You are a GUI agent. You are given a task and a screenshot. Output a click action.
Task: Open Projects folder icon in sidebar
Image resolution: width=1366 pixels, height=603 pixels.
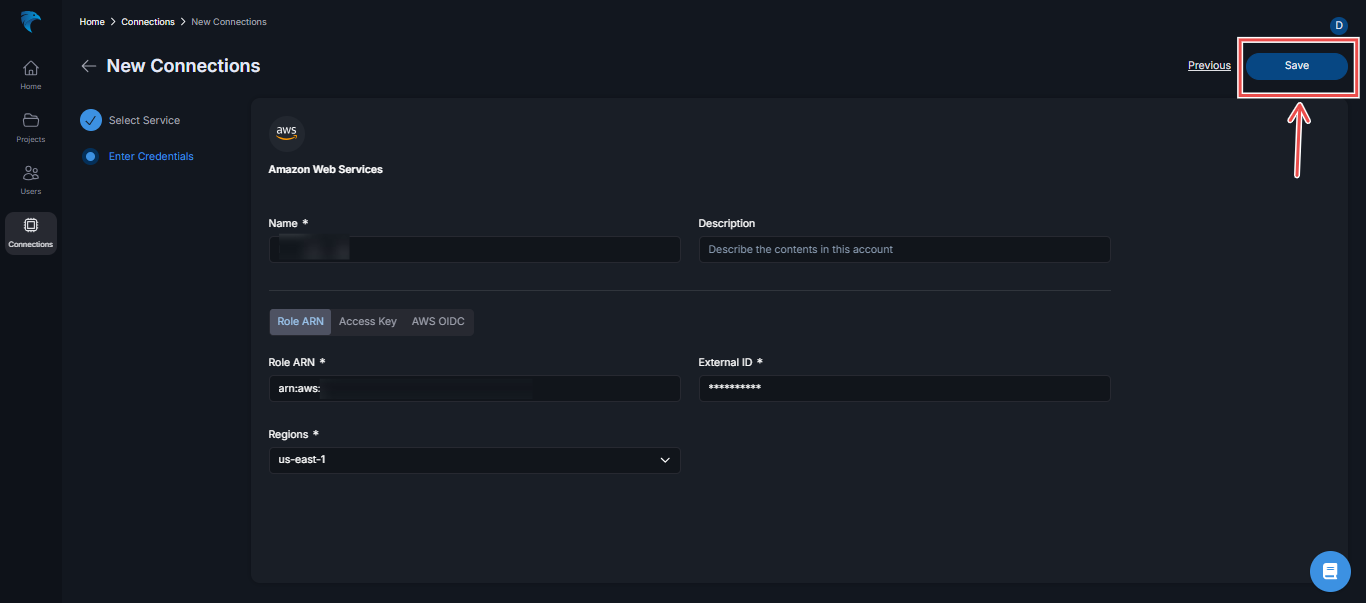(31, 126)
